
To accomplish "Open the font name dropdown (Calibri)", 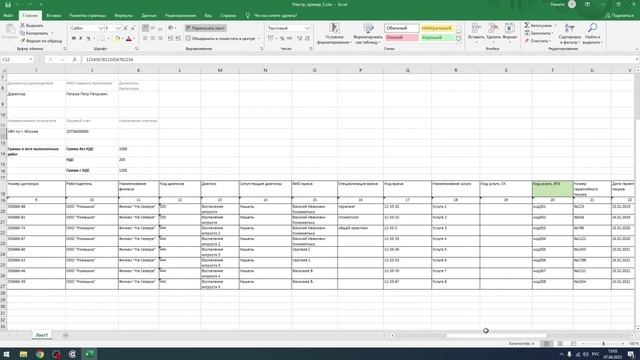I will pos(100,28).
